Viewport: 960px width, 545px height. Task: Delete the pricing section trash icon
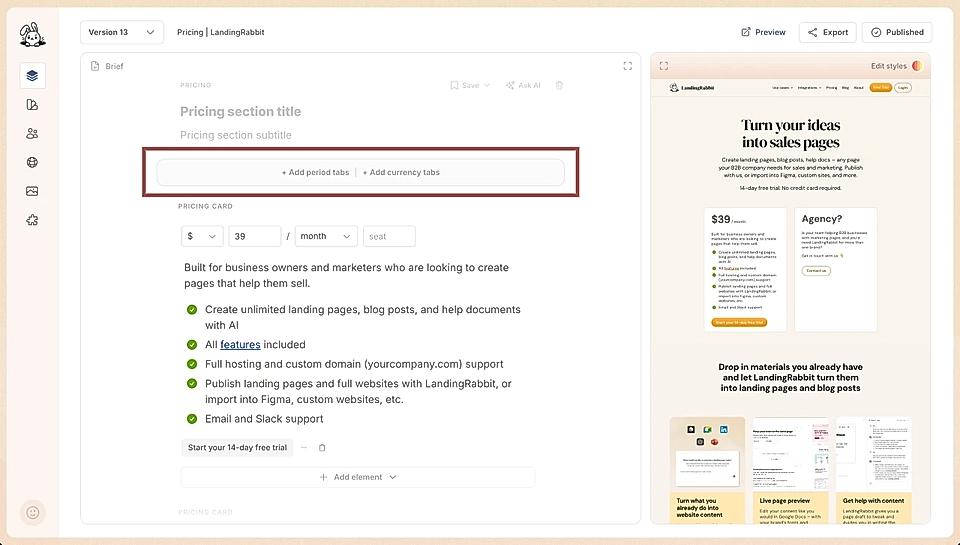coord(559,85)
